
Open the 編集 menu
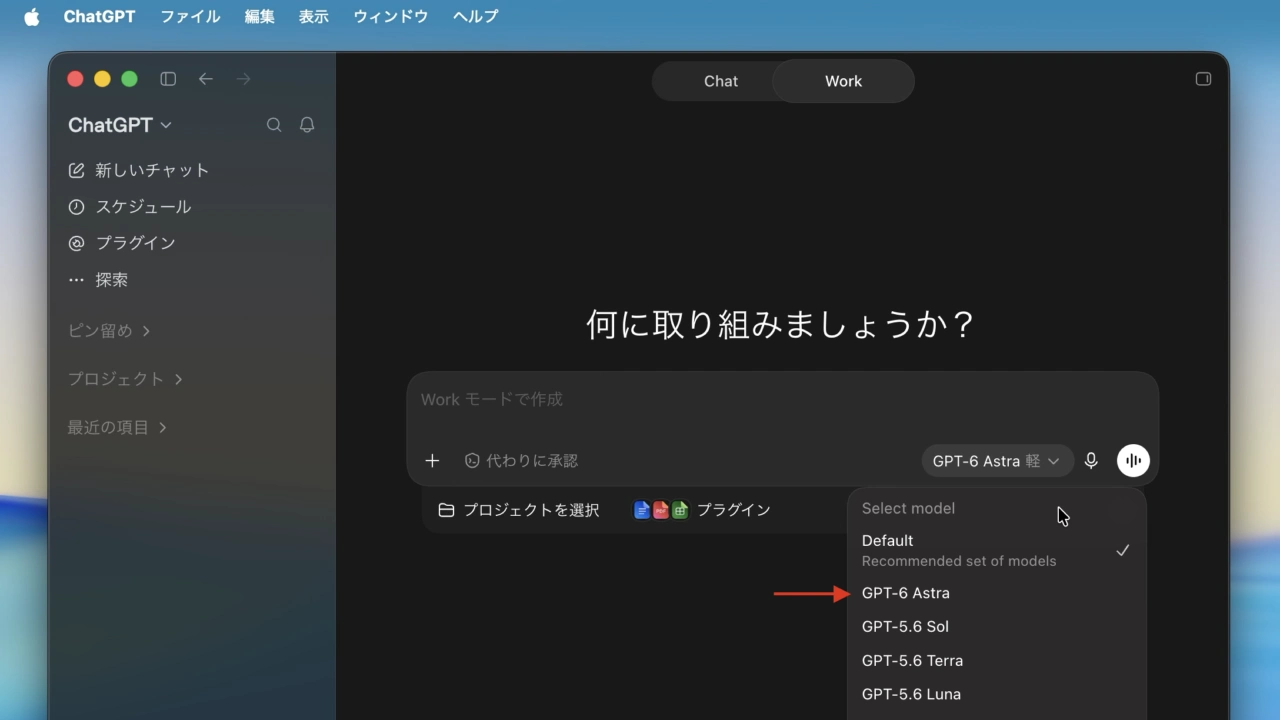tap(259, 17)
